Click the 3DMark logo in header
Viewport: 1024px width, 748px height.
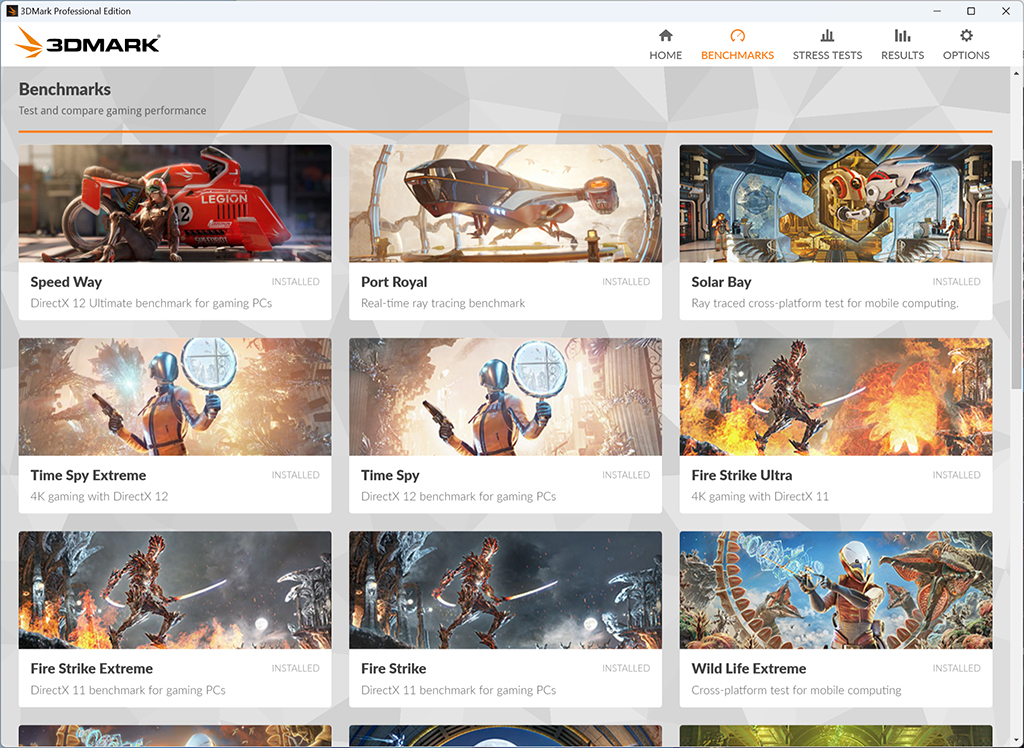coord(88,43)
